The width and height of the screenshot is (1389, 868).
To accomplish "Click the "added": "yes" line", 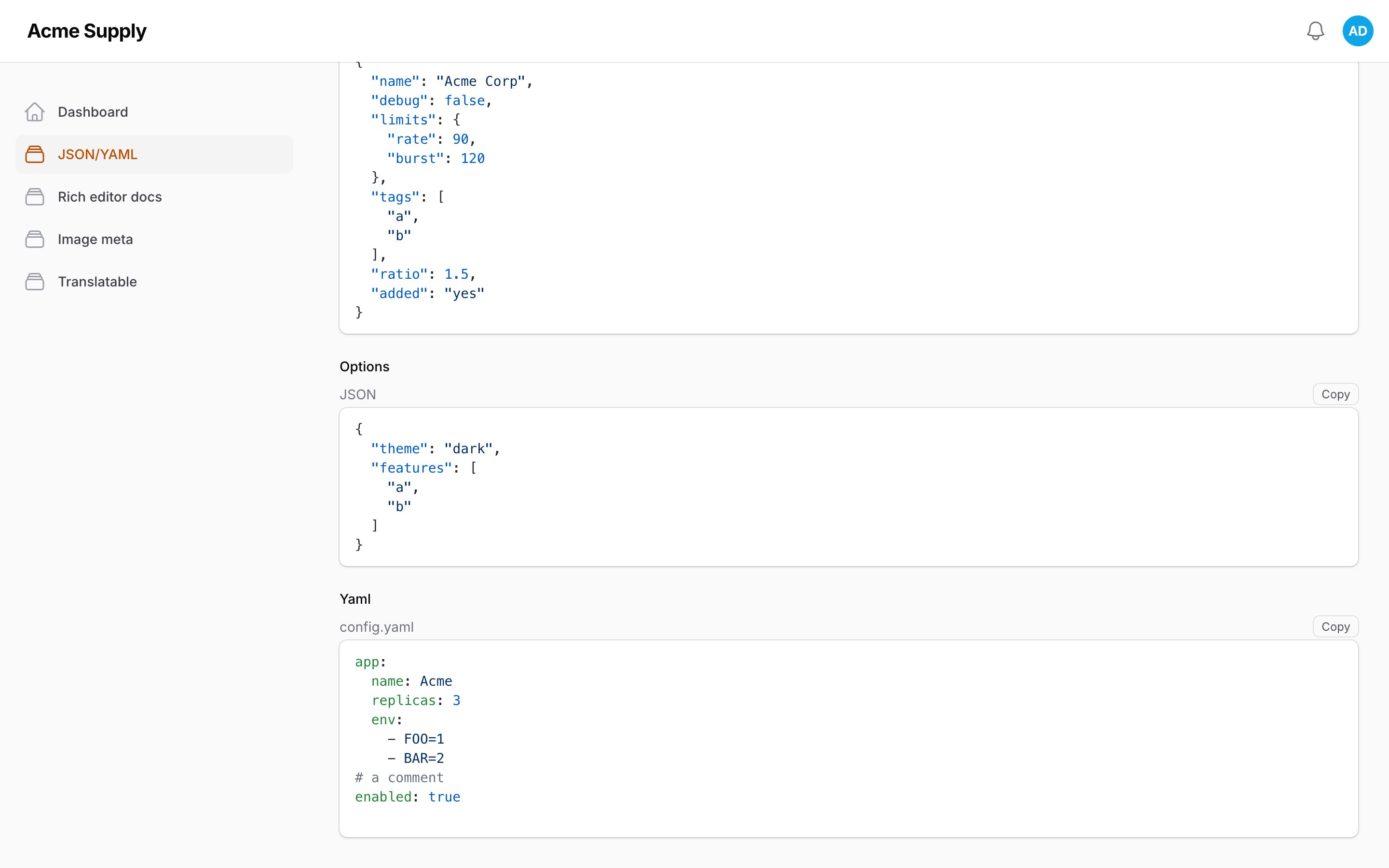I will coord(428,293).
